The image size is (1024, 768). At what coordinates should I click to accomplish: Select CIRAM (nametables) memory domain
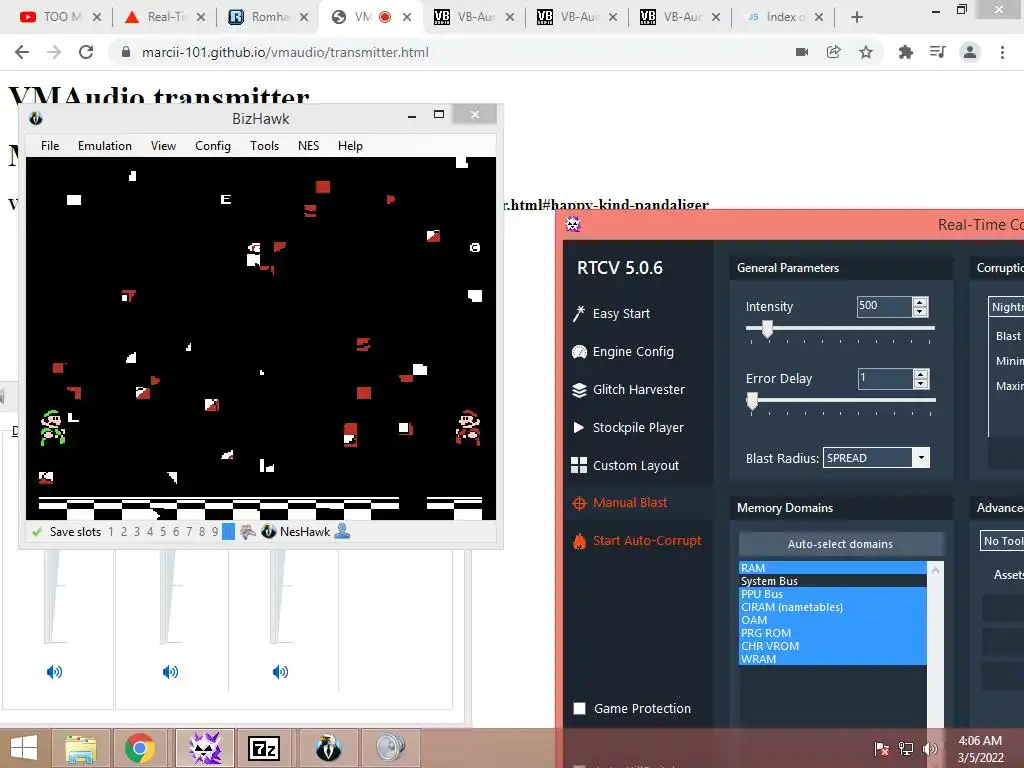(833, 607)
